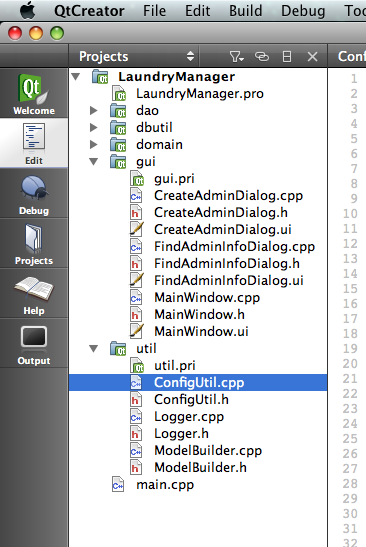Open the Build menu
This screenshot has width=366, height=547.
pos(246,11)
